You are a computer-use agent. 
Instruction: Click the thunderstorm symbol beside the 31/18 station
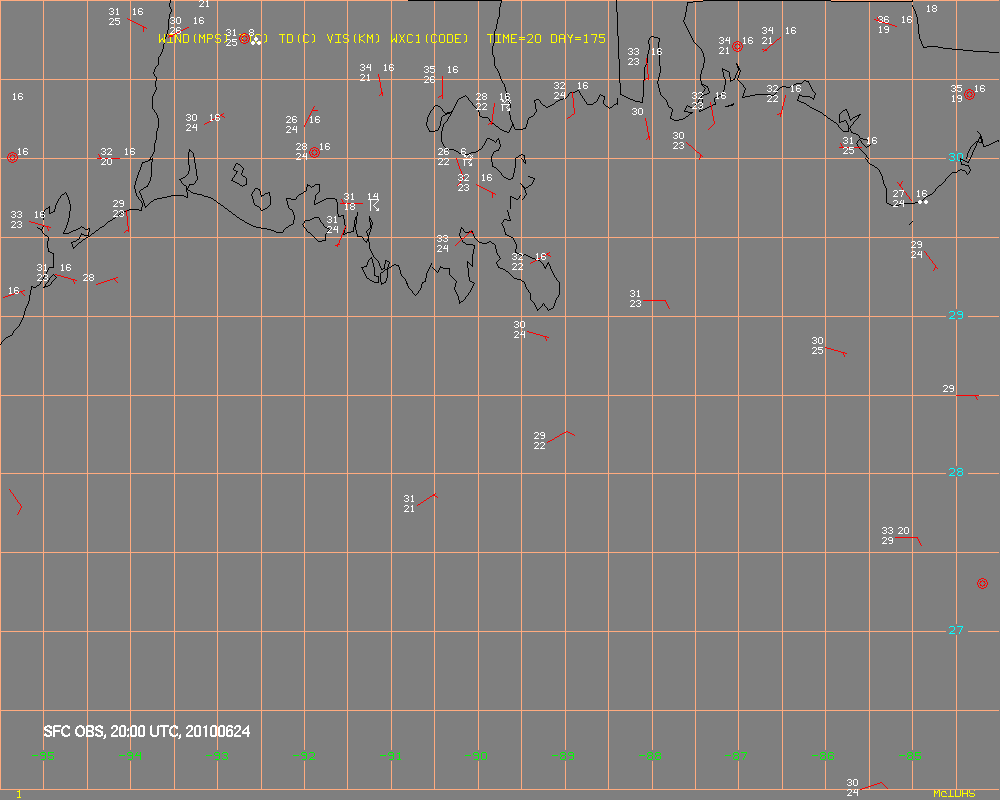(x=374, y=205)
